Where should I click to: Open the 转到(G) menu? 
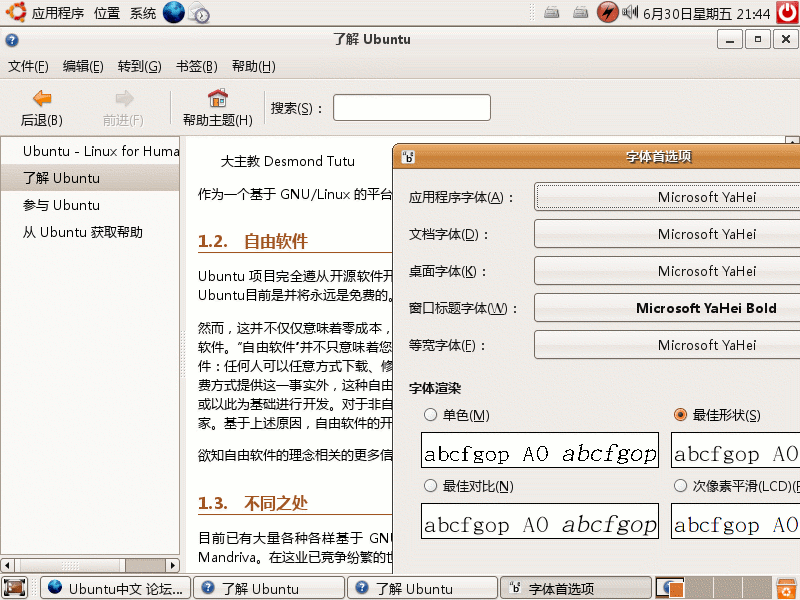[139, 66]
